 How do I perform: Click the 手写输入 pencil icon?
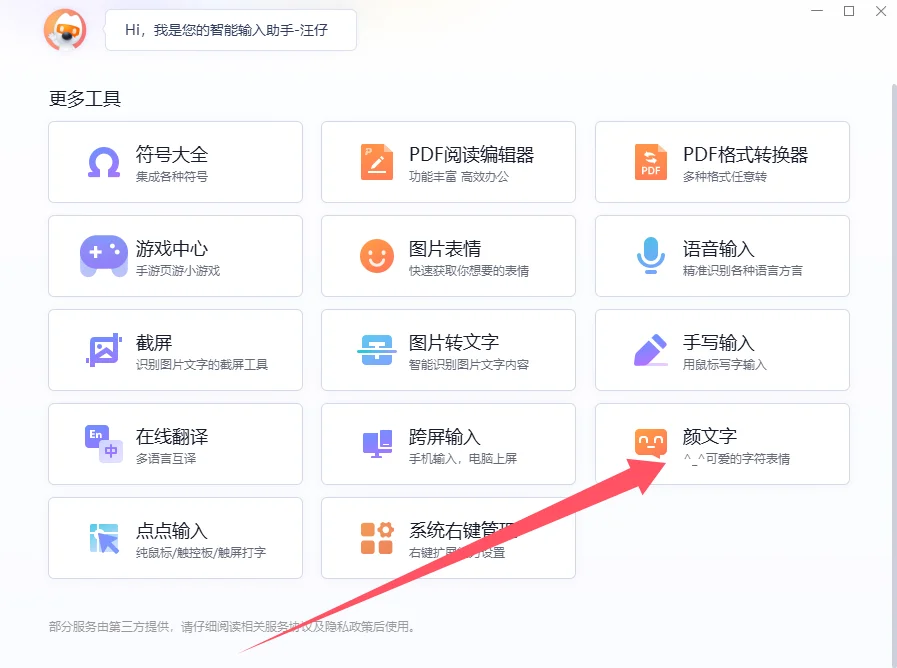(x=651, y=350)
